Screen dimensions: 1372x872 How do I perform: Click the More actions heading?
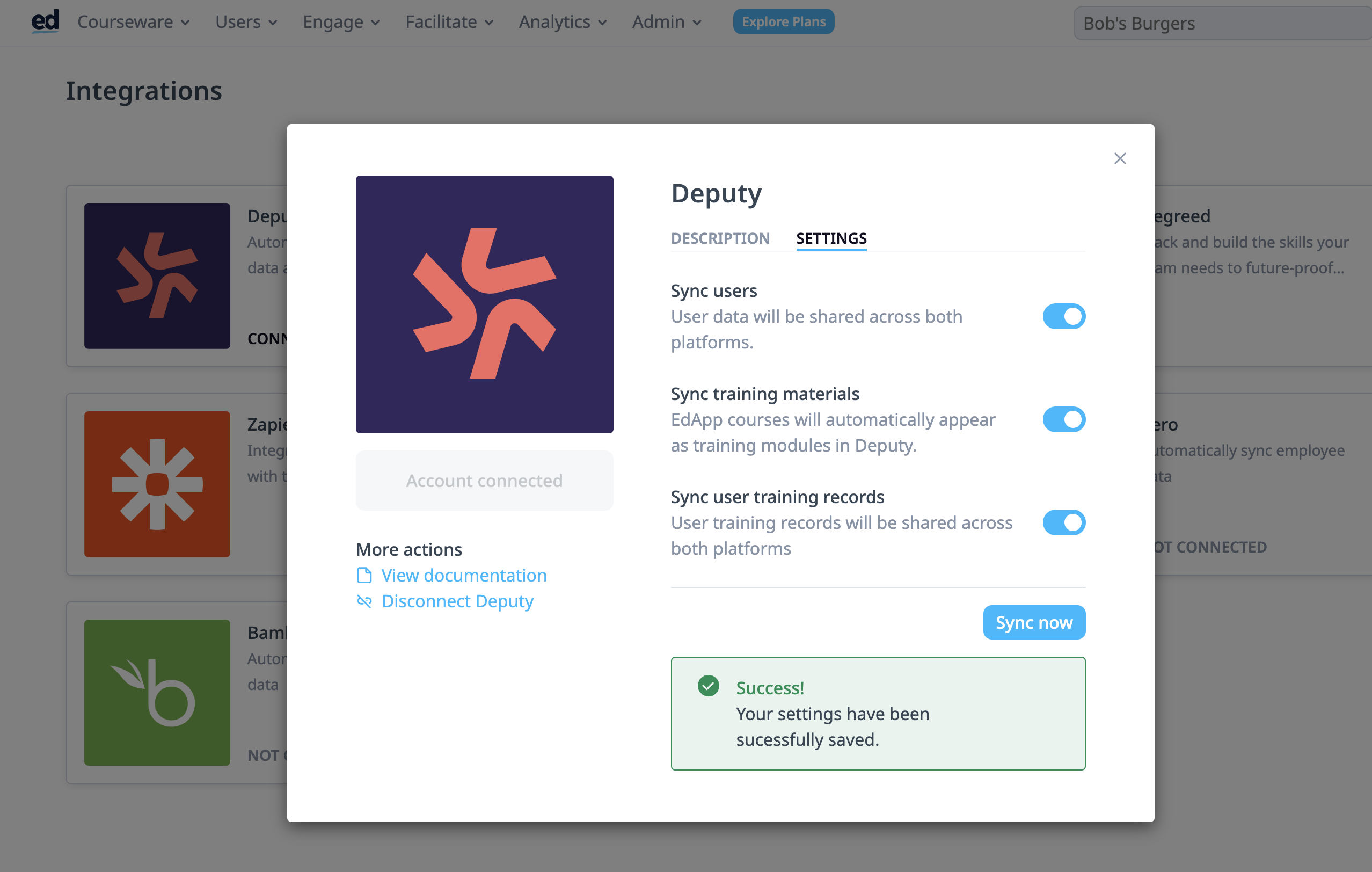[409, 549]
